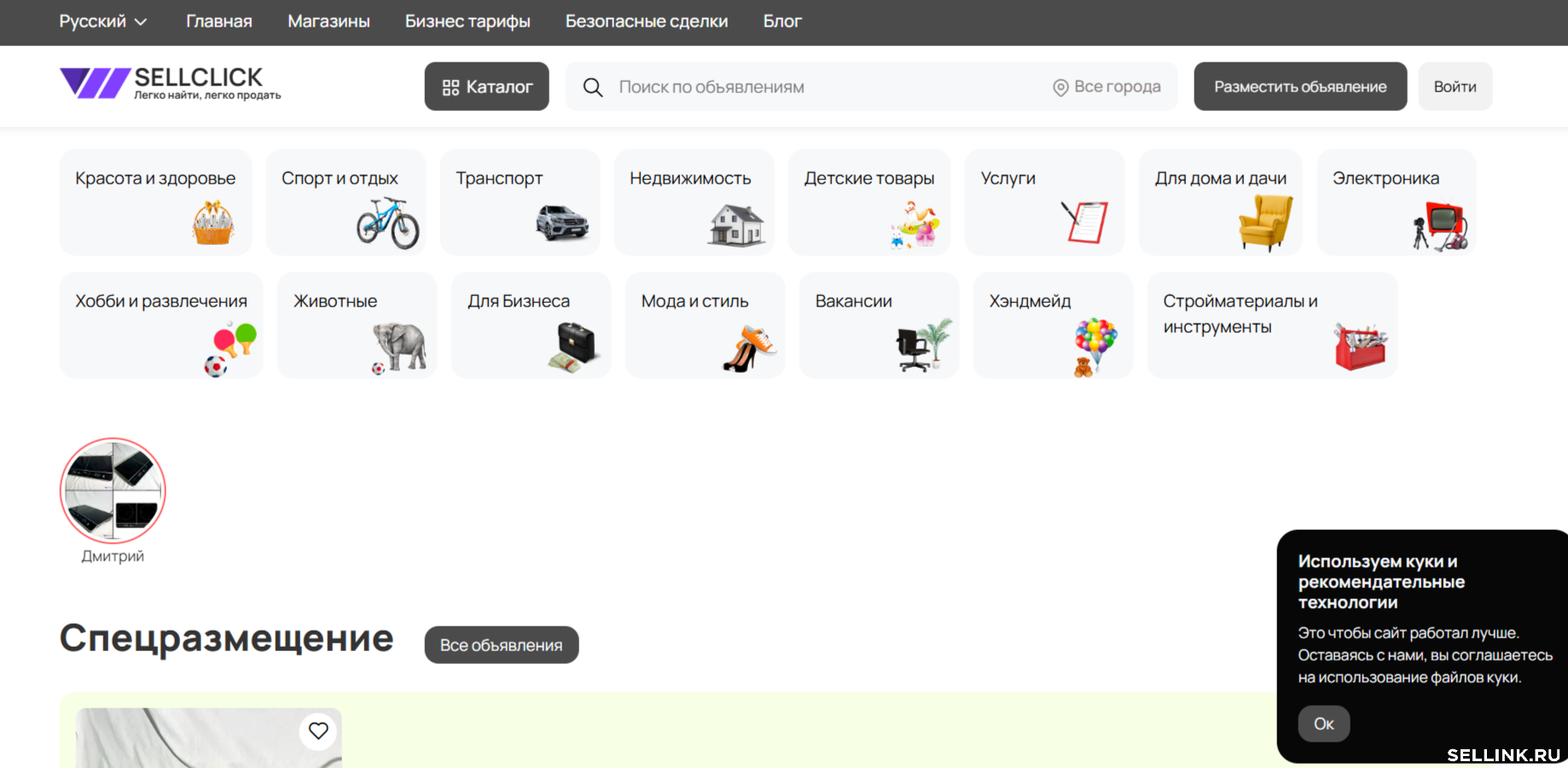Open Бизнес тарифы menu item
1568x768 pixels.
pyautogui.click(x=467, y=21)
